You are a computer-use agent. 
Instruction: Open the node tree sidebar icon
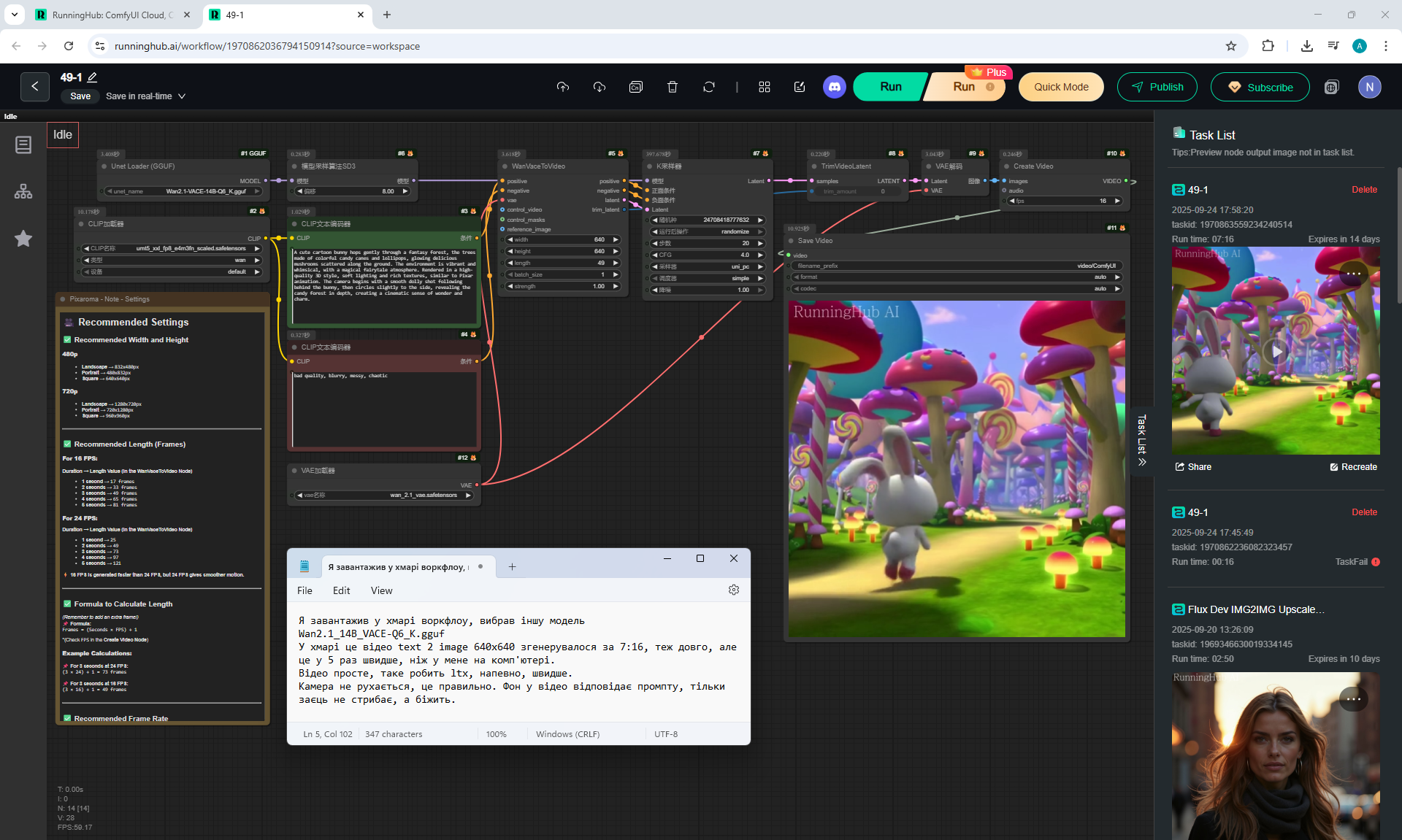pyautogui.click(x=23, y=191)
